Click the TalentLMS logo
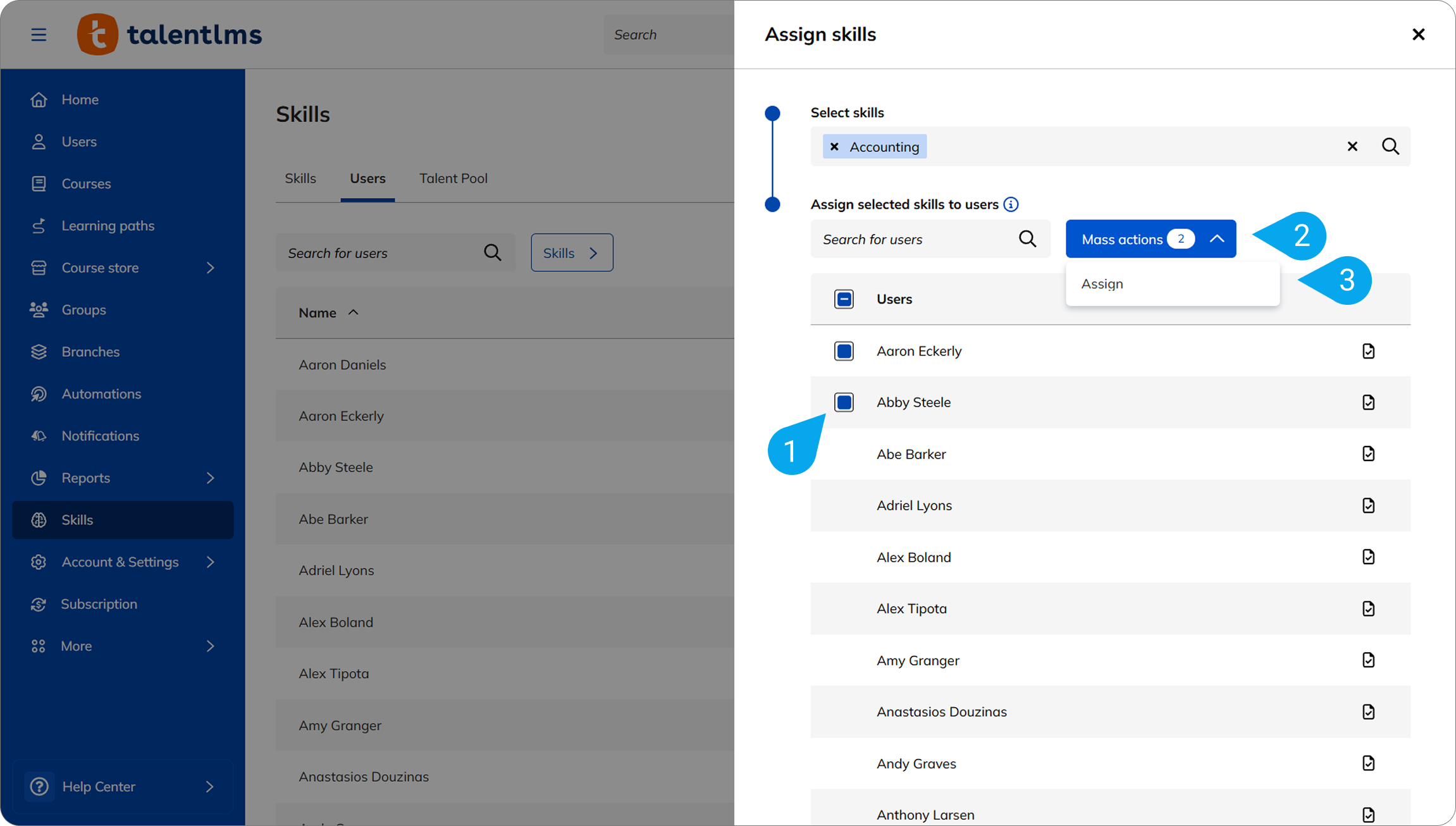This screenshot has height=826, width=1456. [170, 35]
